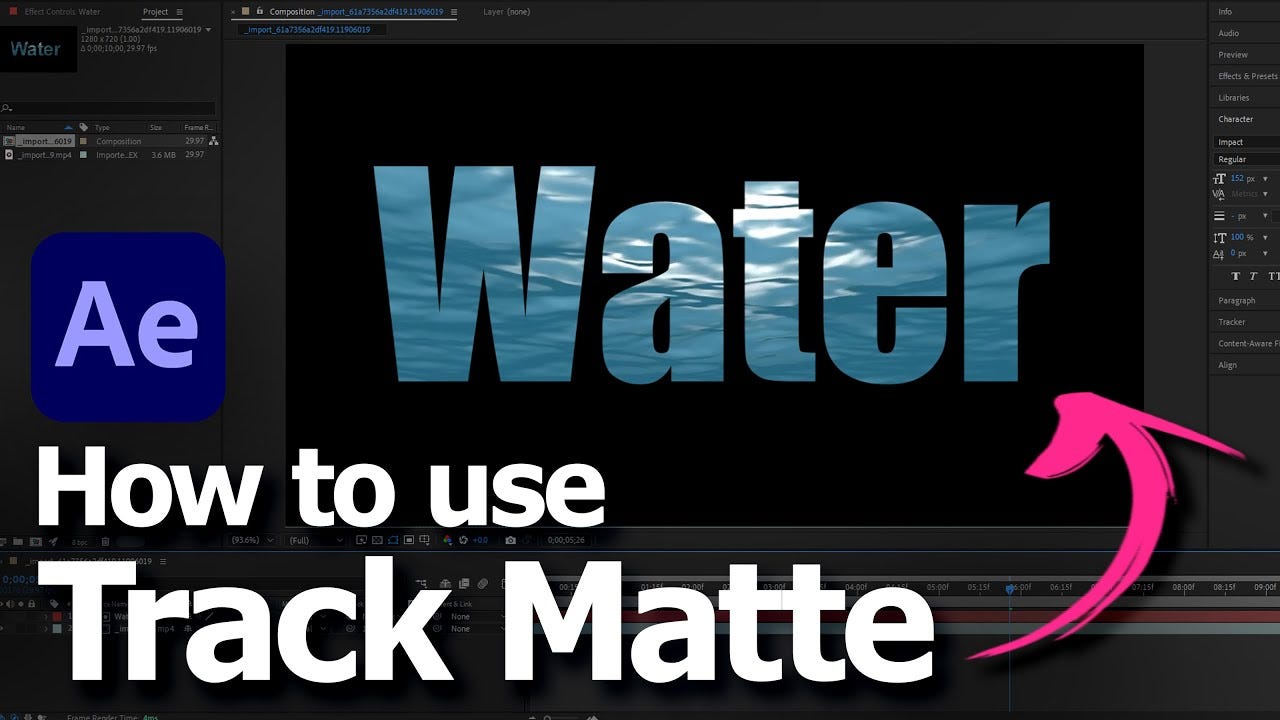1280x720 pixels.
Task: Open the flowchart icon next to the composition
Action: 213,141
